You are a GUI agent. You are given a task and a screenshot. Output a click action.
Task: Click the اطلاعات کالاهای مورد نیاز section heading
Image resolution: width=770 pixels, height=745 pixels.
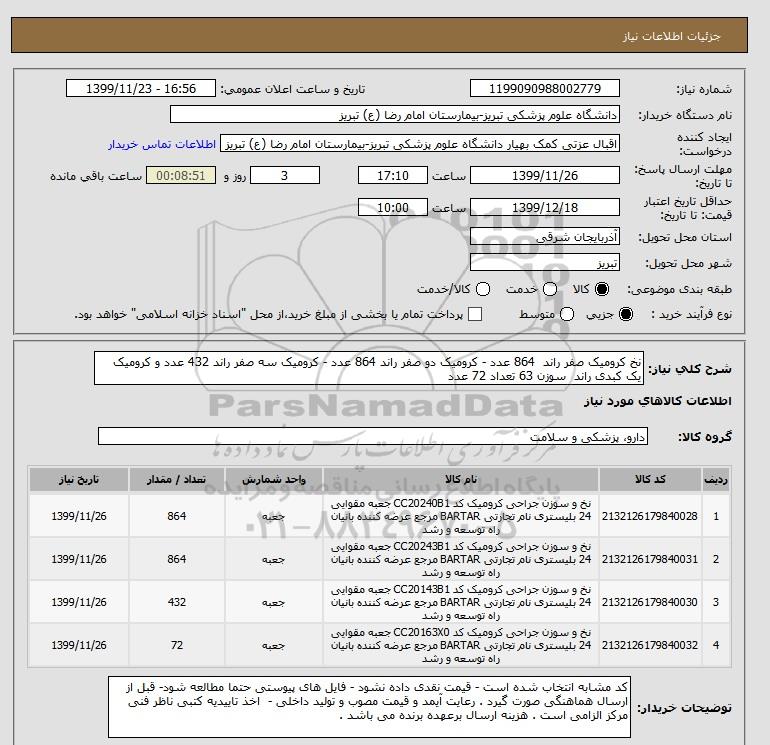(x=658, y=401)
